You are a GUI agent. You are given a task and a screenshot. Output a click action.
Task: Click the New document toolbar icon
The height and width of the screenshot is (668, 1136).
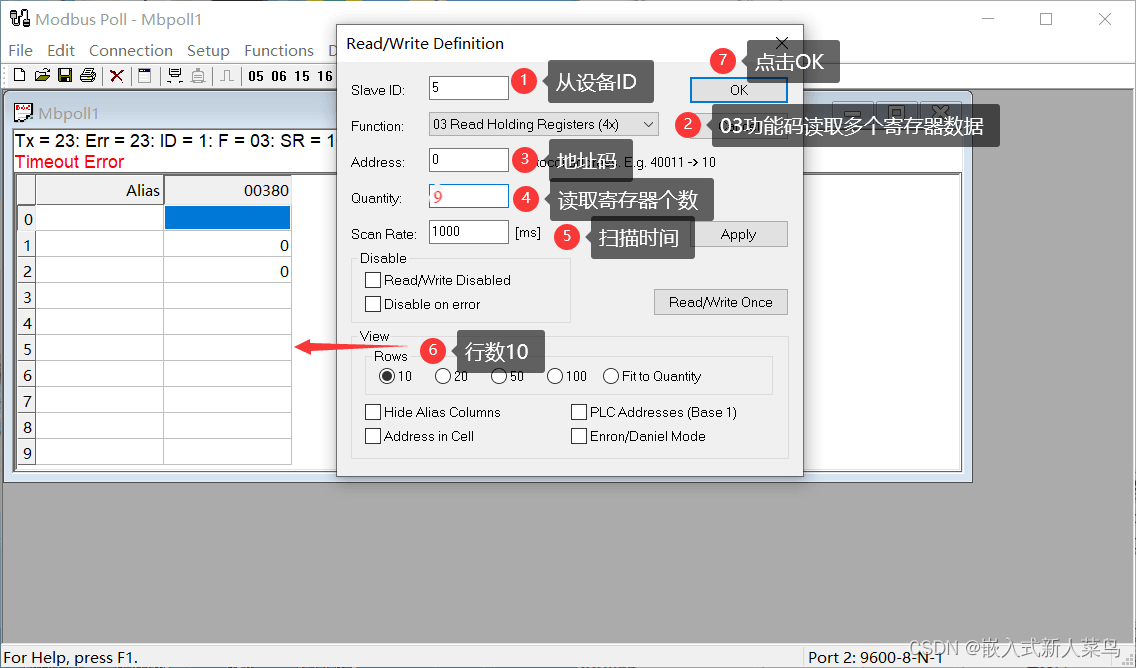click(20, 75)
